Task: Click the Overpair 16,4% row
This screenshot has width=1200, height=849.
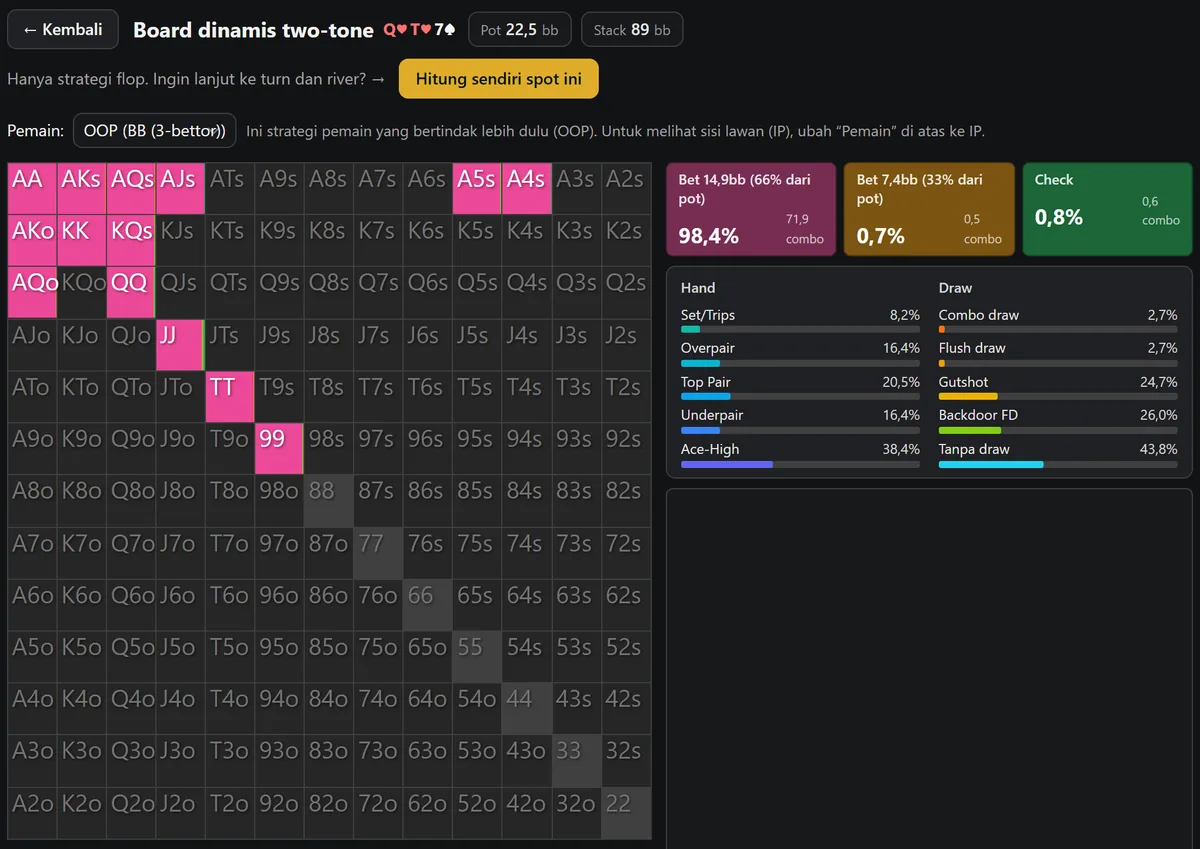Action: click(x=800, y=354)
